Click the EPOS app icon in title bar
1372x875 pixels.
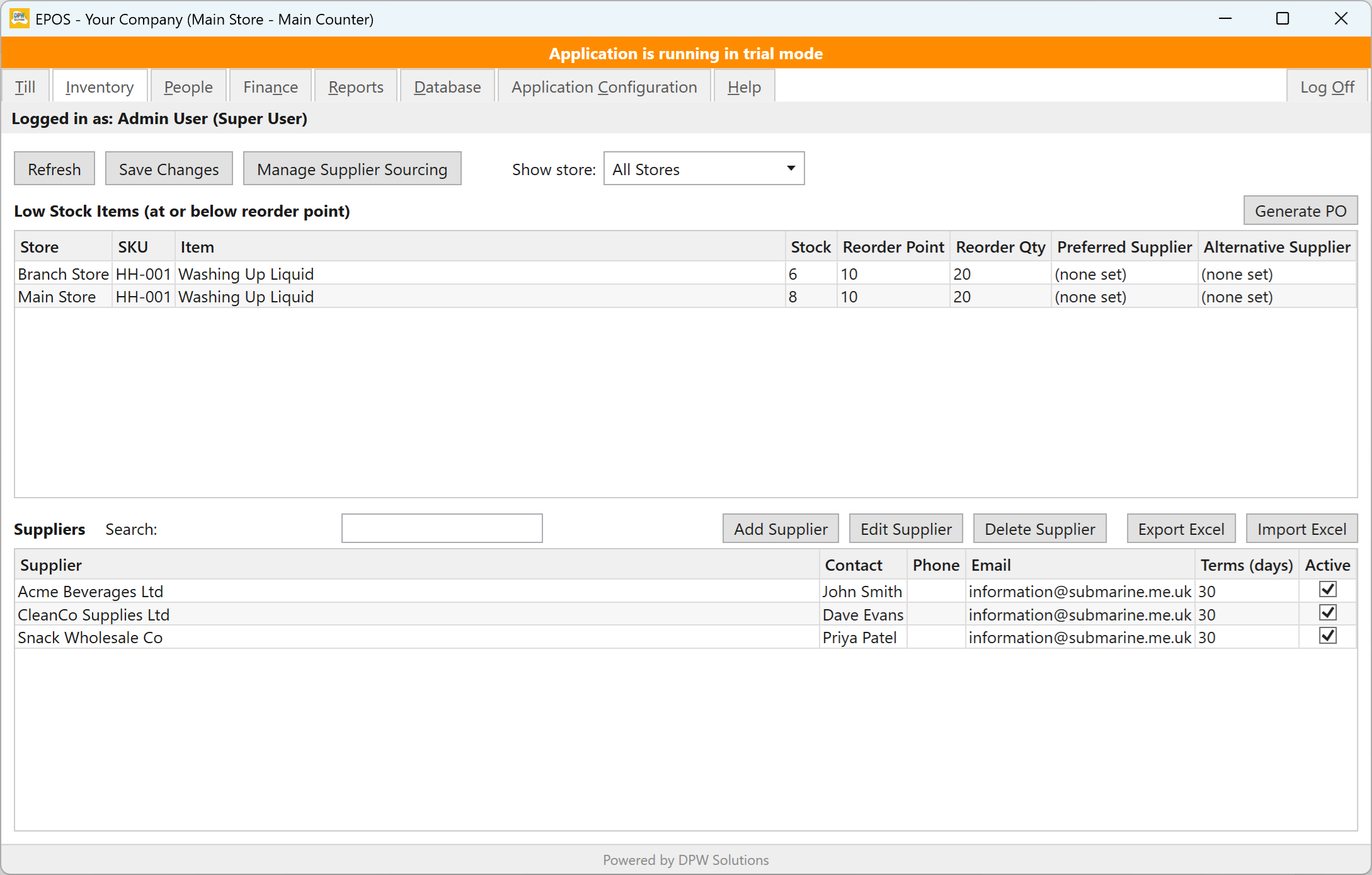[x=20, y=18]
